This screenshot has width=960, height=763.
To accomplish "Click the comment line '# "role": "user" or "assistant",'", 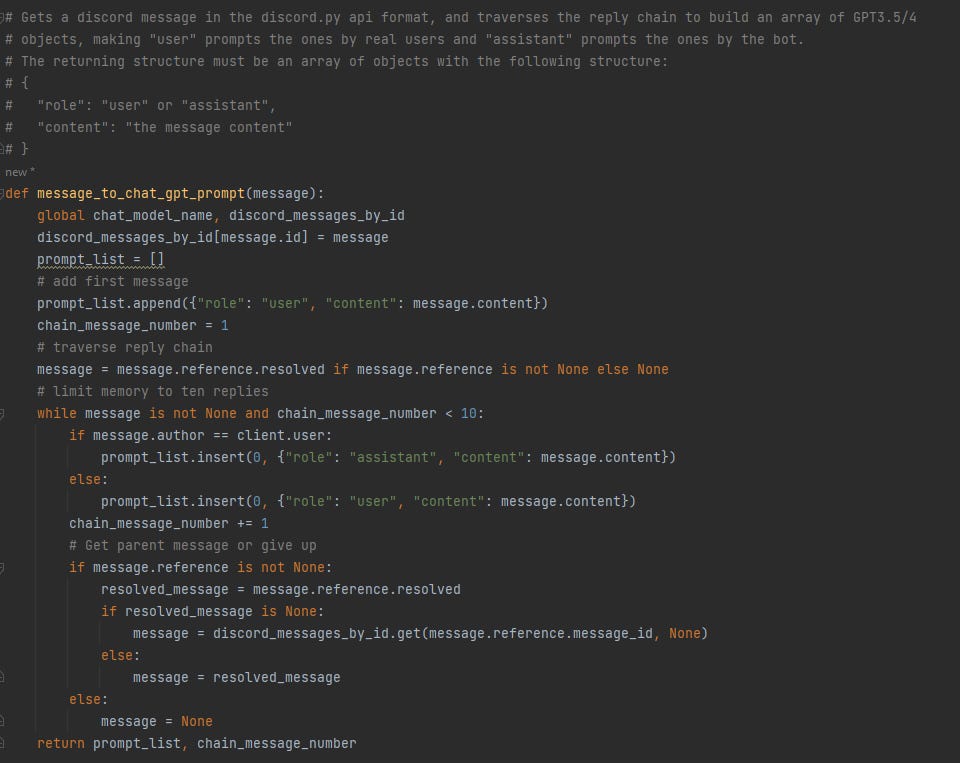I will tap(141, 105).
